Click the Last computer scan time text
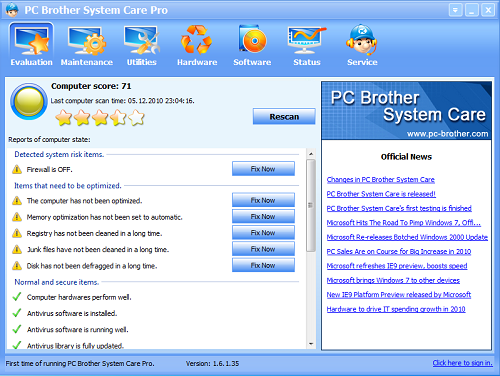Image resolution: width=500 pixels, height=376 pixels. pyautogui.click(x=122, y=101)
